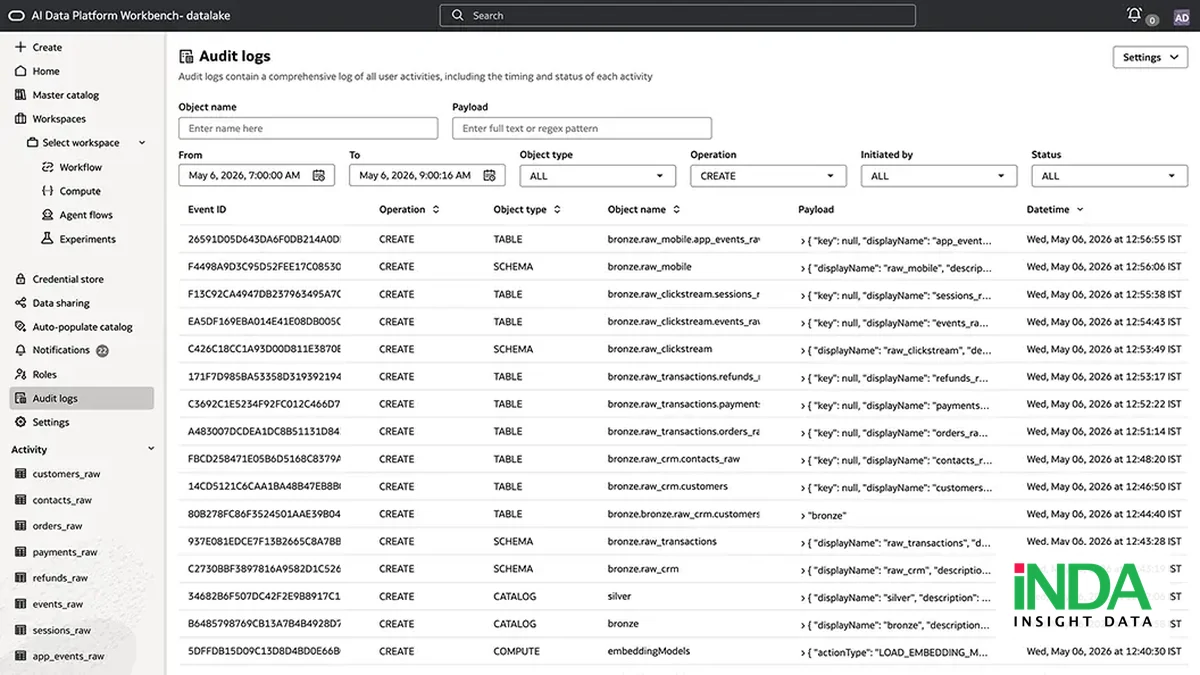Click the Settings gear icon in the sidebar
Image resolution: width=1200 pixels, height=675 pixels.
coord(21,422)
